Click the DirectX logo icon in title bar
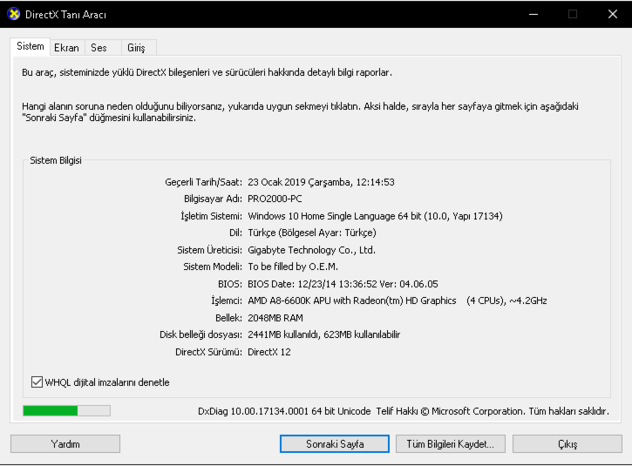632x466 pixels. click(14, 14)
